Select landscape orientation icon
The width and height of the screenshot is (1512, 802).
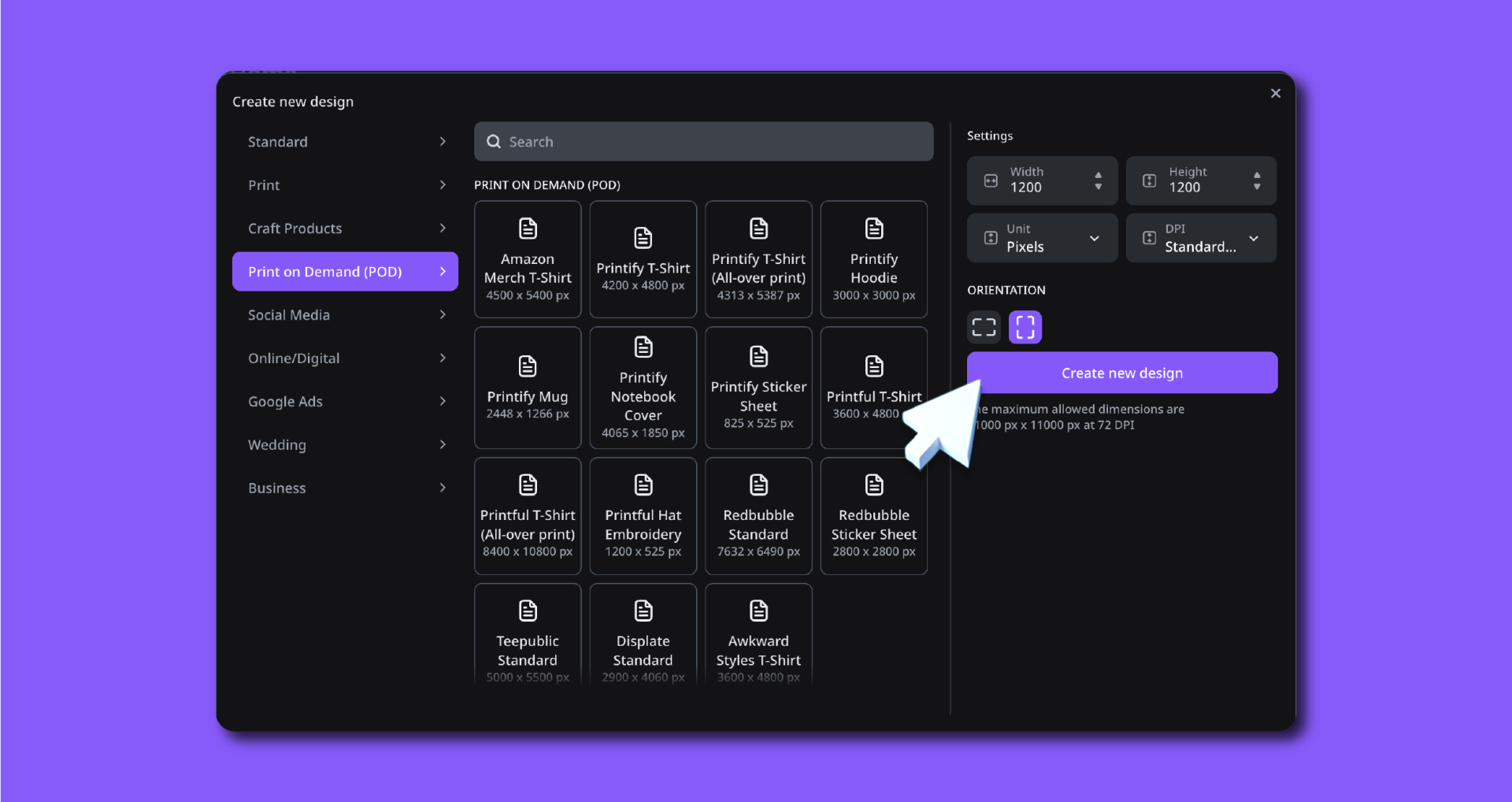984,327
